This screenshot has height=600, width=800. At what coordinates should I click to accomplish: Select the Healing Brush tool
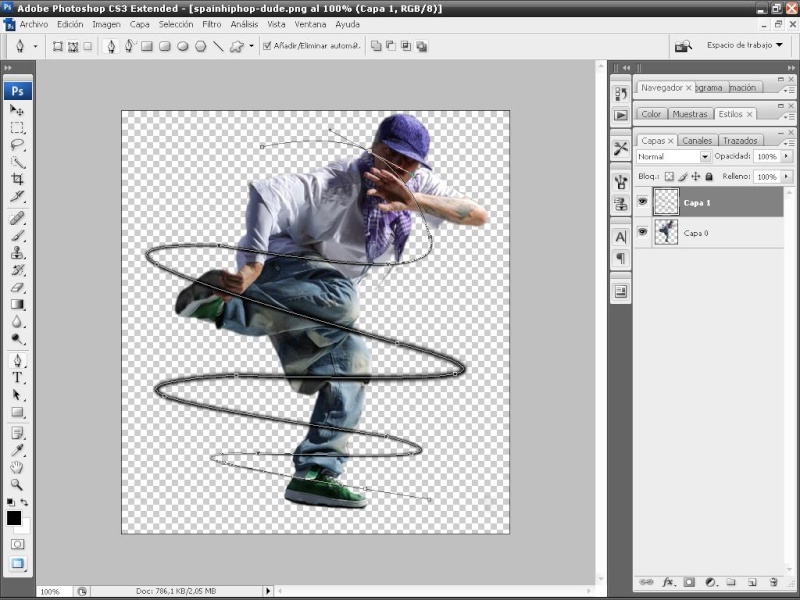pos(17,218)
